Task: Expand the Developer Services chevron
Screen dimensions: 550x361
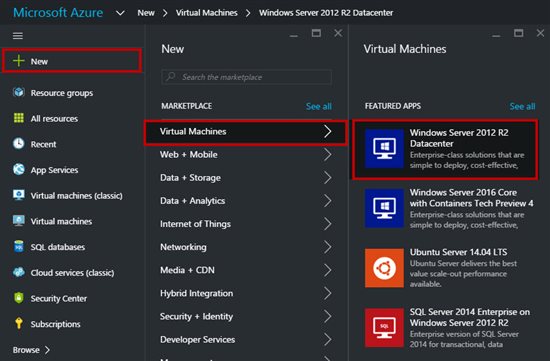Action: (328, 340)
